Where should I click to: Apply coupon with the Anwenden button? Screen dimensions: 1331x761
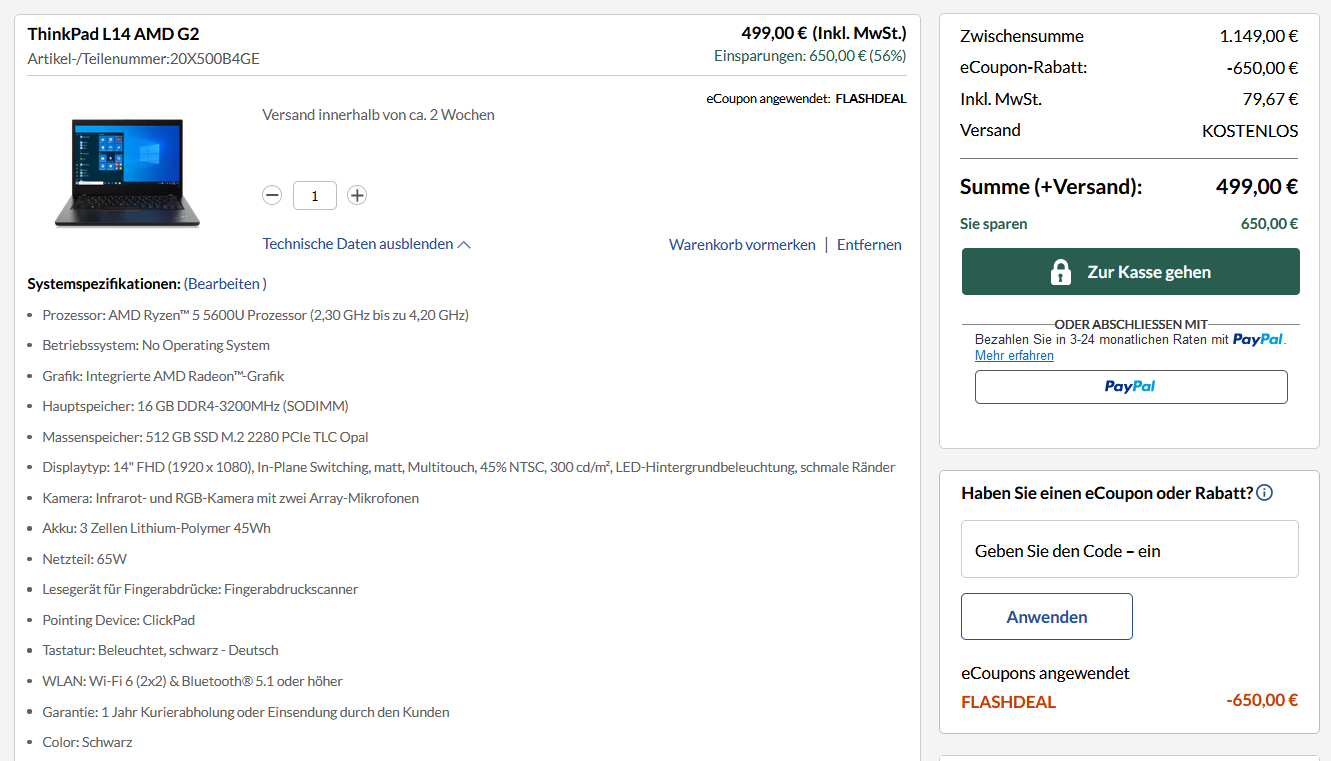[1046, 616]
